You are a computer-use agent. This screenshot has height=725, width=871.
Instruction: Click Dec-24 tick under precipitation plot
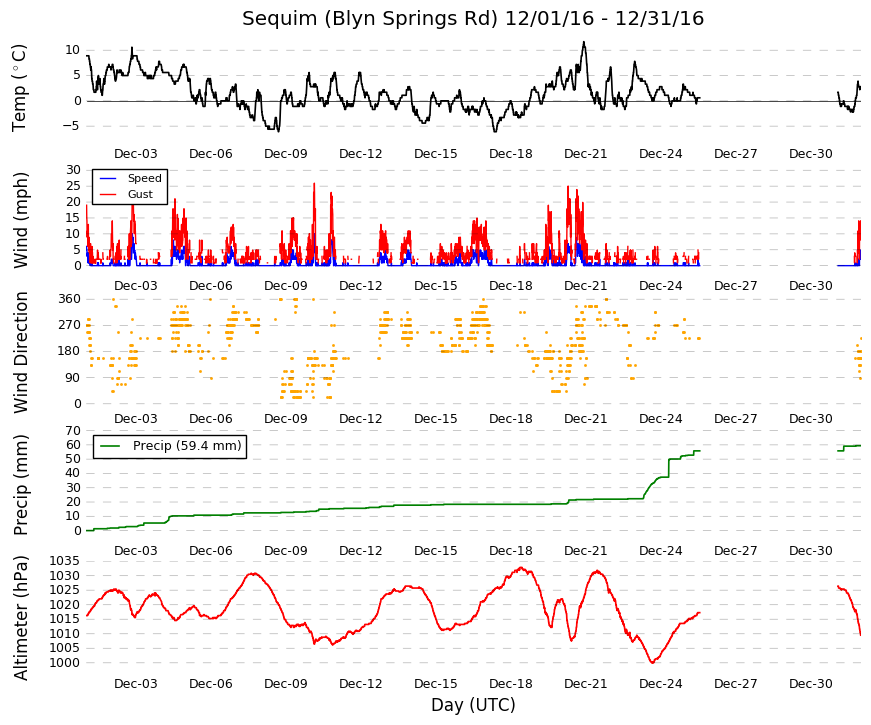(x=660, y=551)
